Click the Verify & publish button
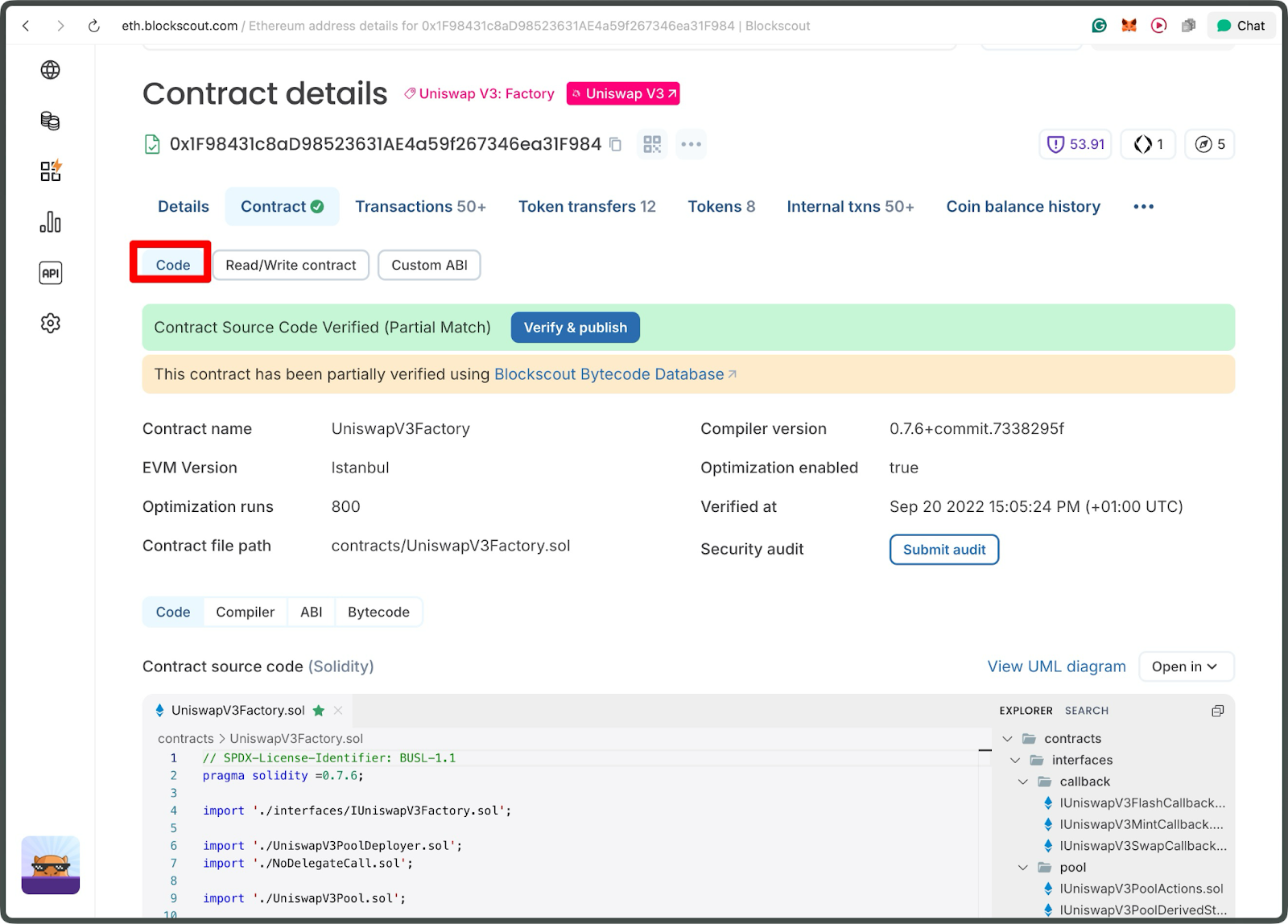This screenshot has width=1288, height=924. tap(575, 328)
